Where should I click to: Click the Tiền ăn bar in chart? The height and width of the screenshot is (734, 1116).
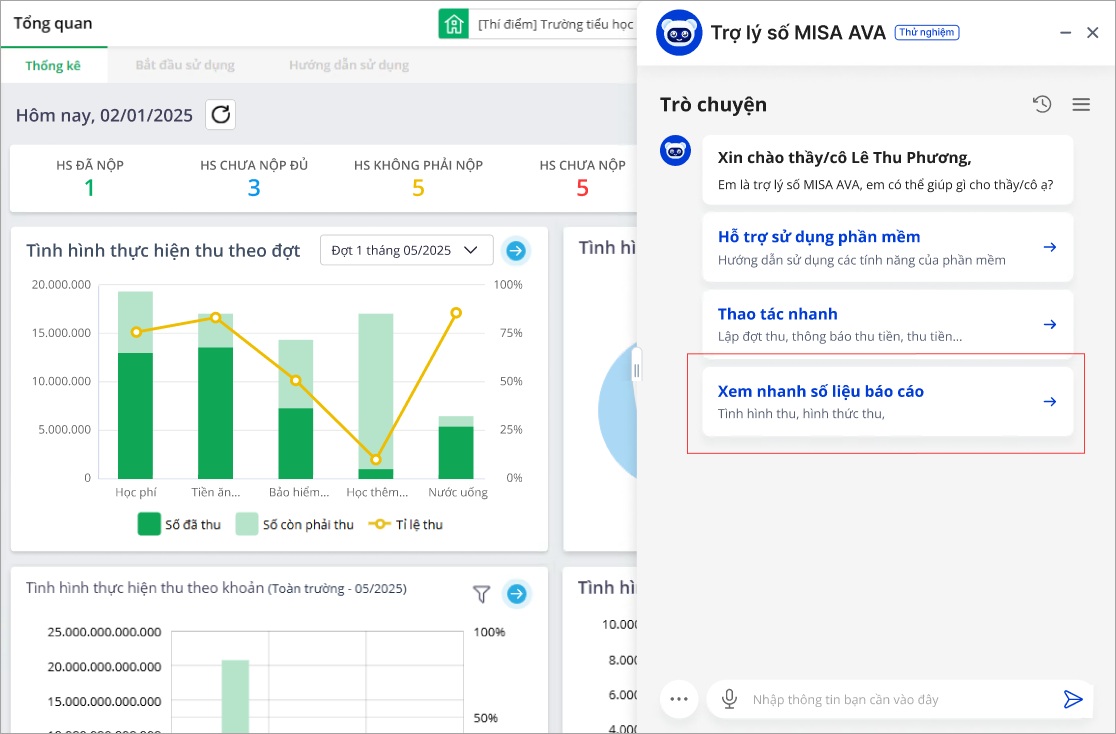coord(216,396)
